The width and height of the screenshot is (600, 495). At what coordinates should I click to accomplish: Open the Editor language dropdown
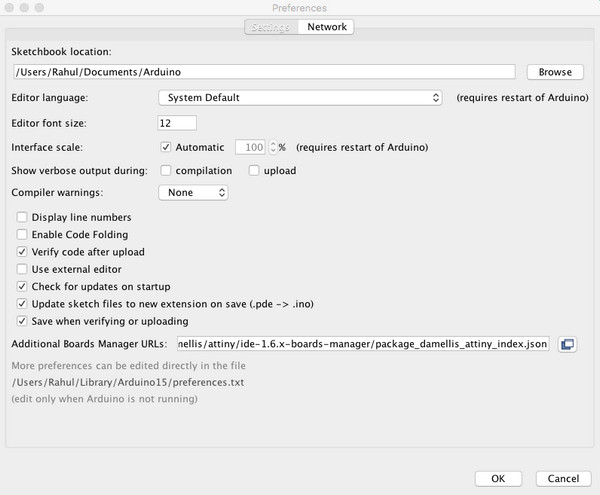click(300, 98)
